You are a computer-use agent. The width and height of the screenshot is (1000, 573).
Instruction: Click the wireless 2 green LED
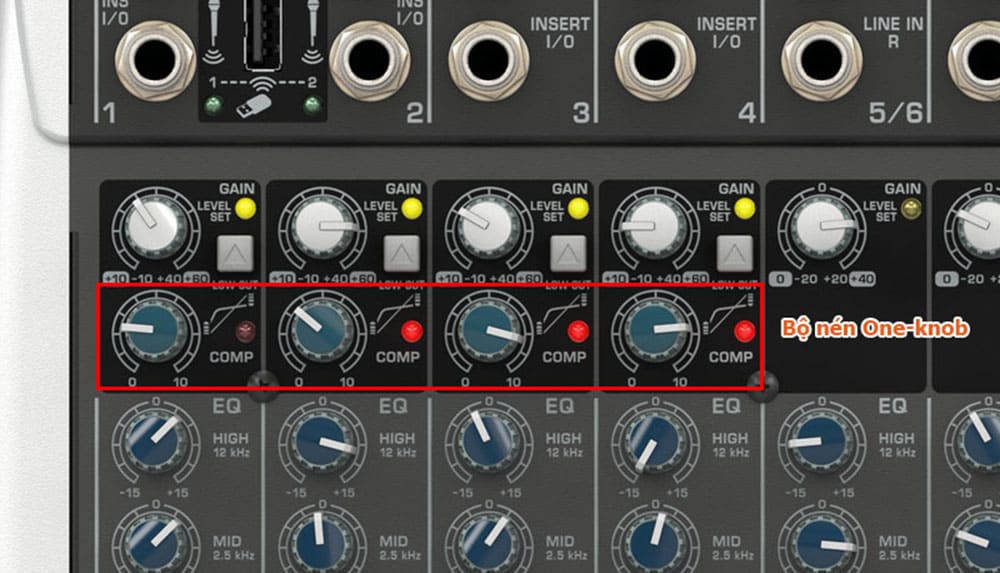[x=312, y=104]
